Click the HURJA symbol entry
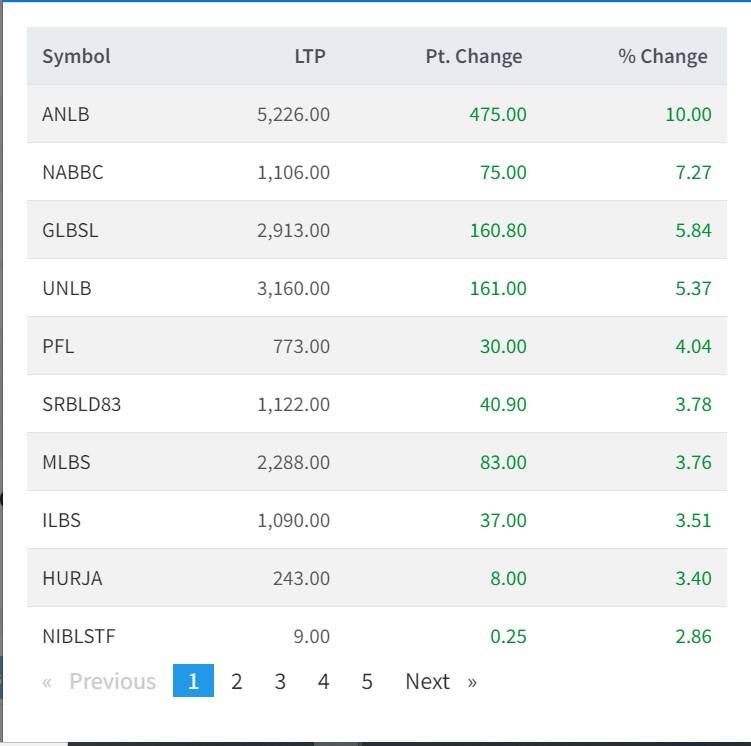751x746 pixels. (72, 578)
